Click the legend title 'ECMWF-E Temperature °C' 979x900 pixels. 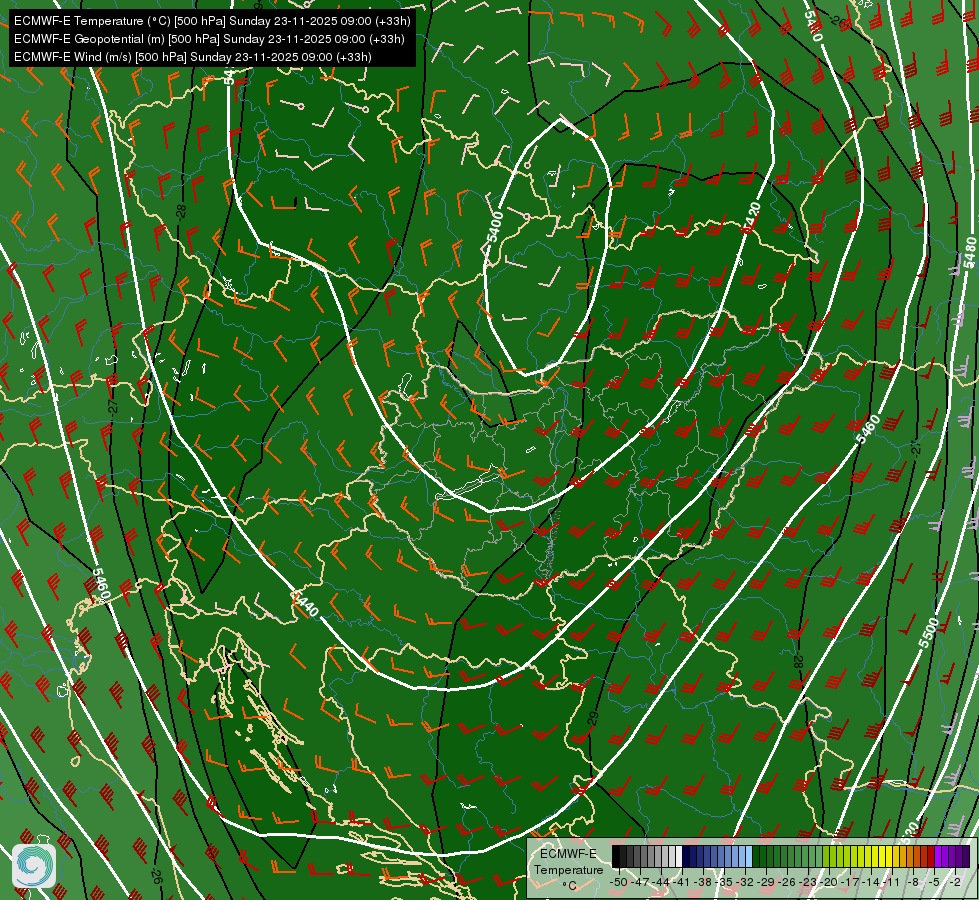click(568, 869)
